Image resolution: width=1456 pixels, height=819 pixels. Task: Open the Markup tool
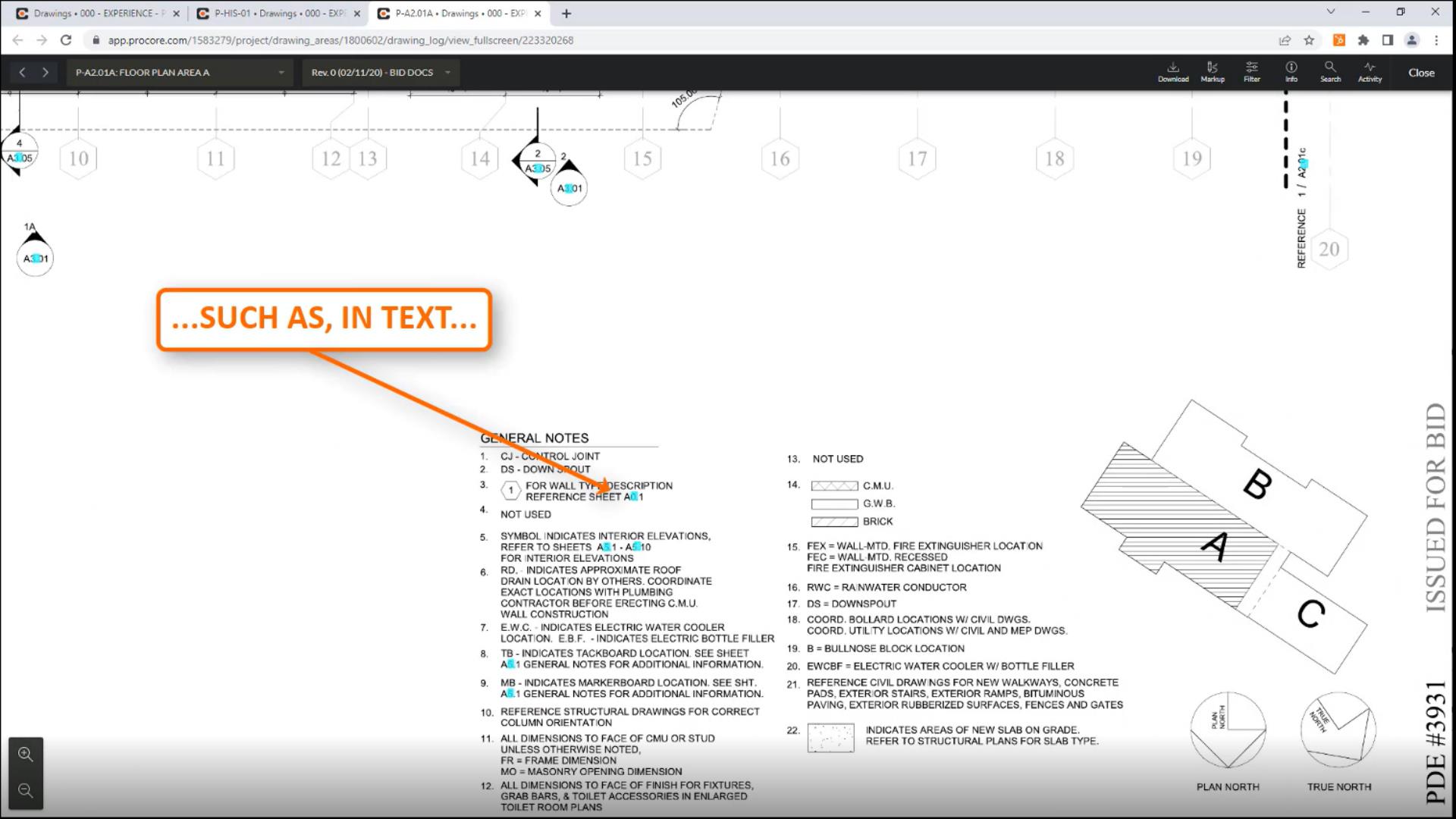[1212, 71]
